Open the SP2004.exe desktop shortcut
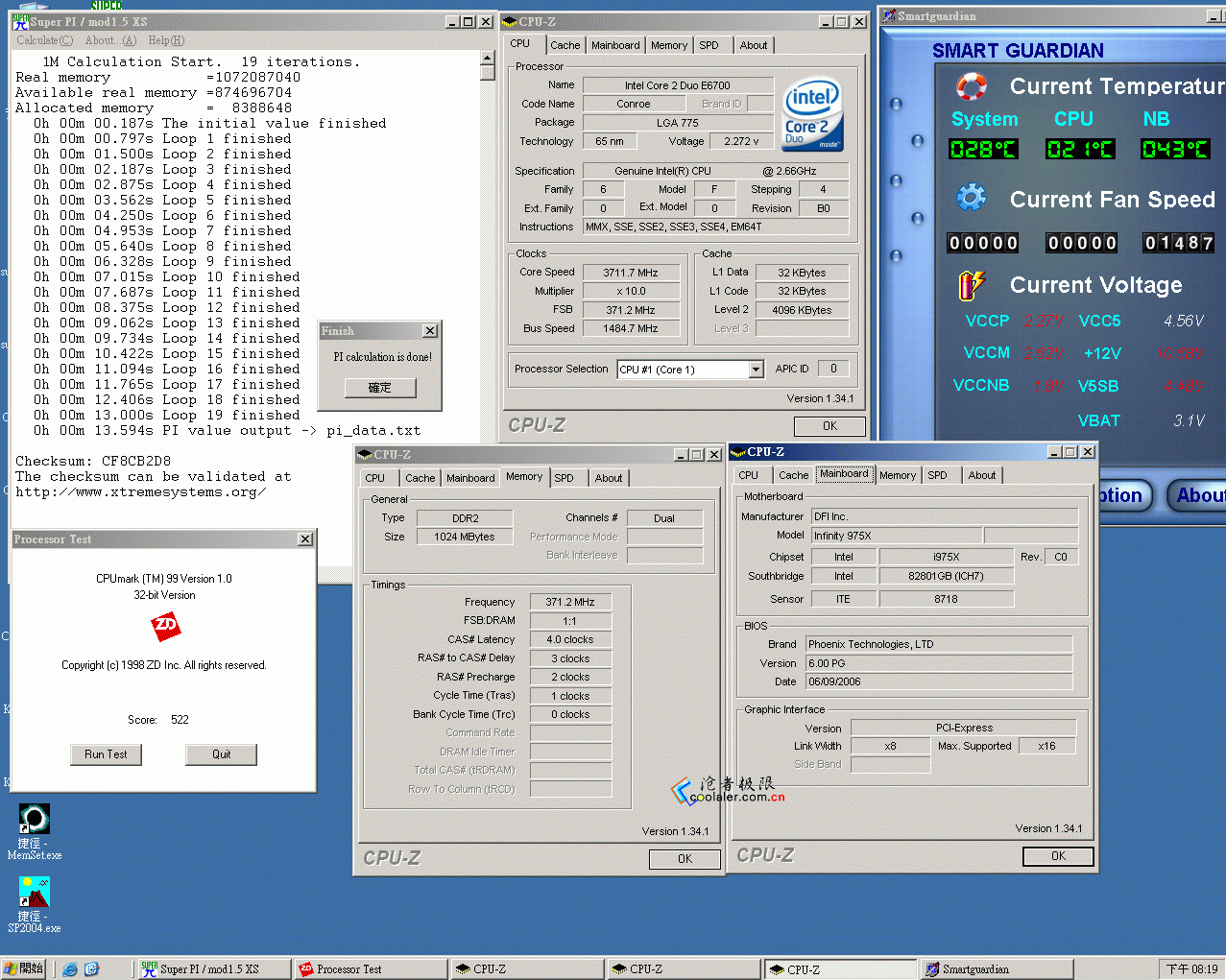The height and width of the screenshot is (980, 1226). click(35, 903)
